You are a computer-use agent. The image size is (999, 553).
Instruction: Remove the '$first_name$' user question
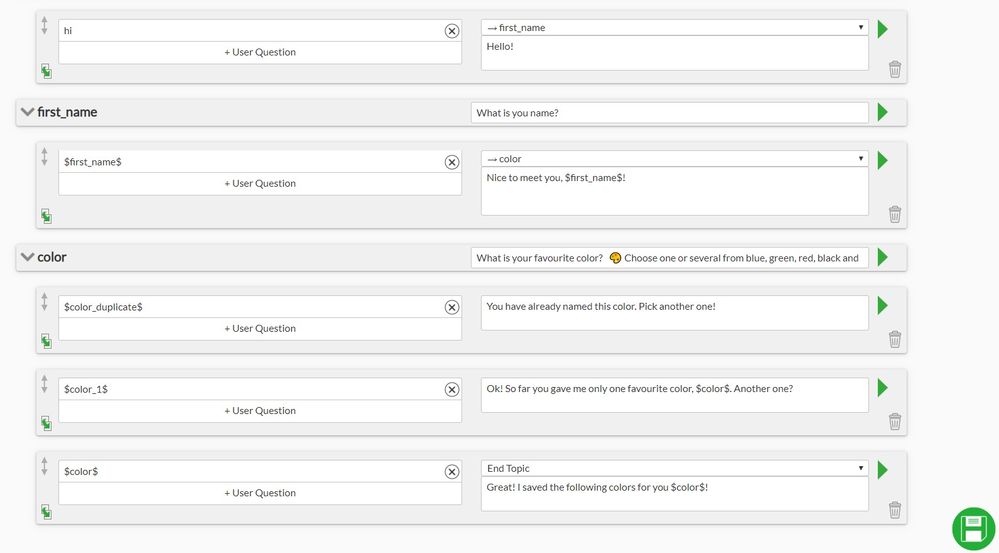pos(452,162)
